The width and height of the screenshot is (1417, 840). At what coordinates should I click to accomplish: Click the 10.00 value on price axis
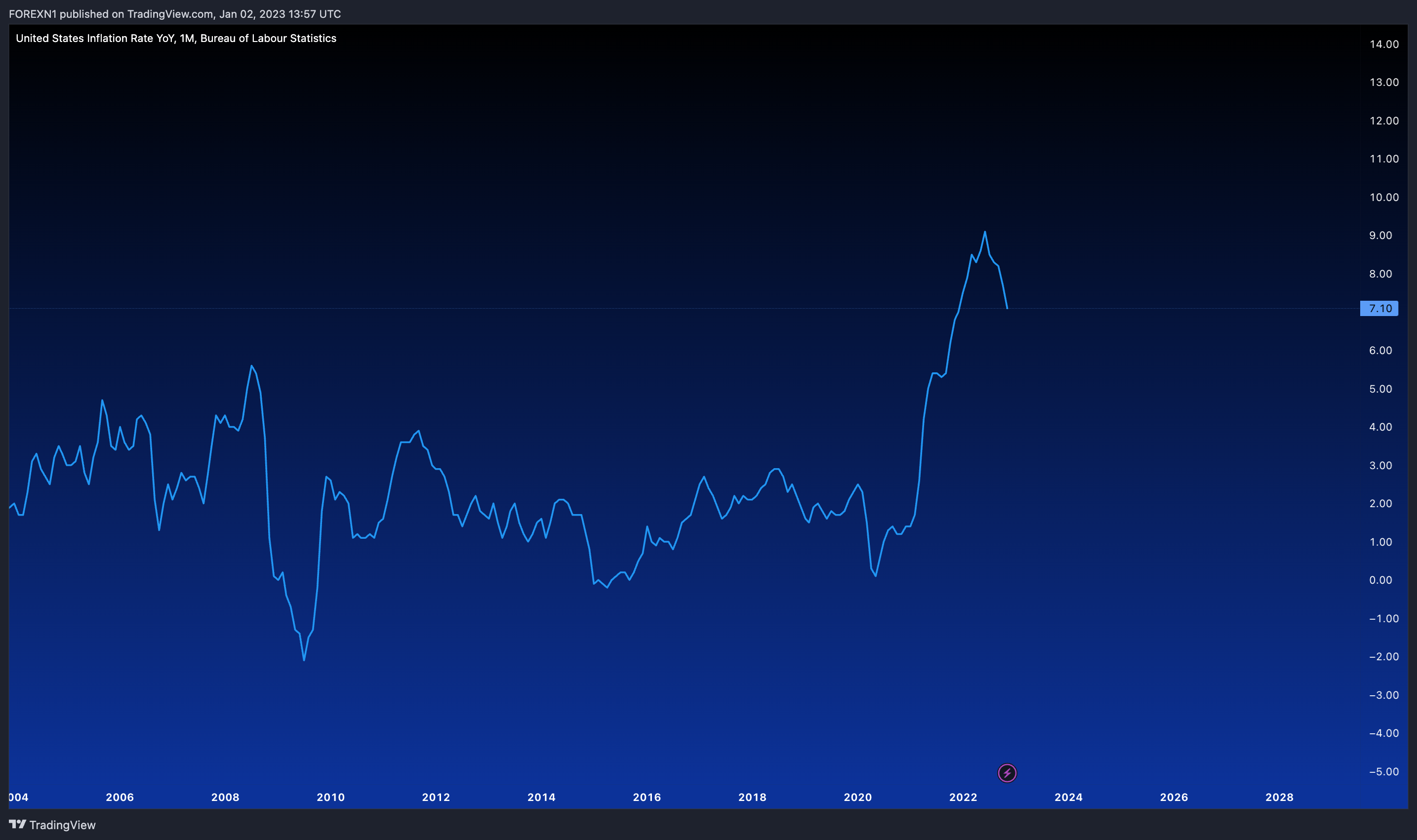tap(1384, 197)
